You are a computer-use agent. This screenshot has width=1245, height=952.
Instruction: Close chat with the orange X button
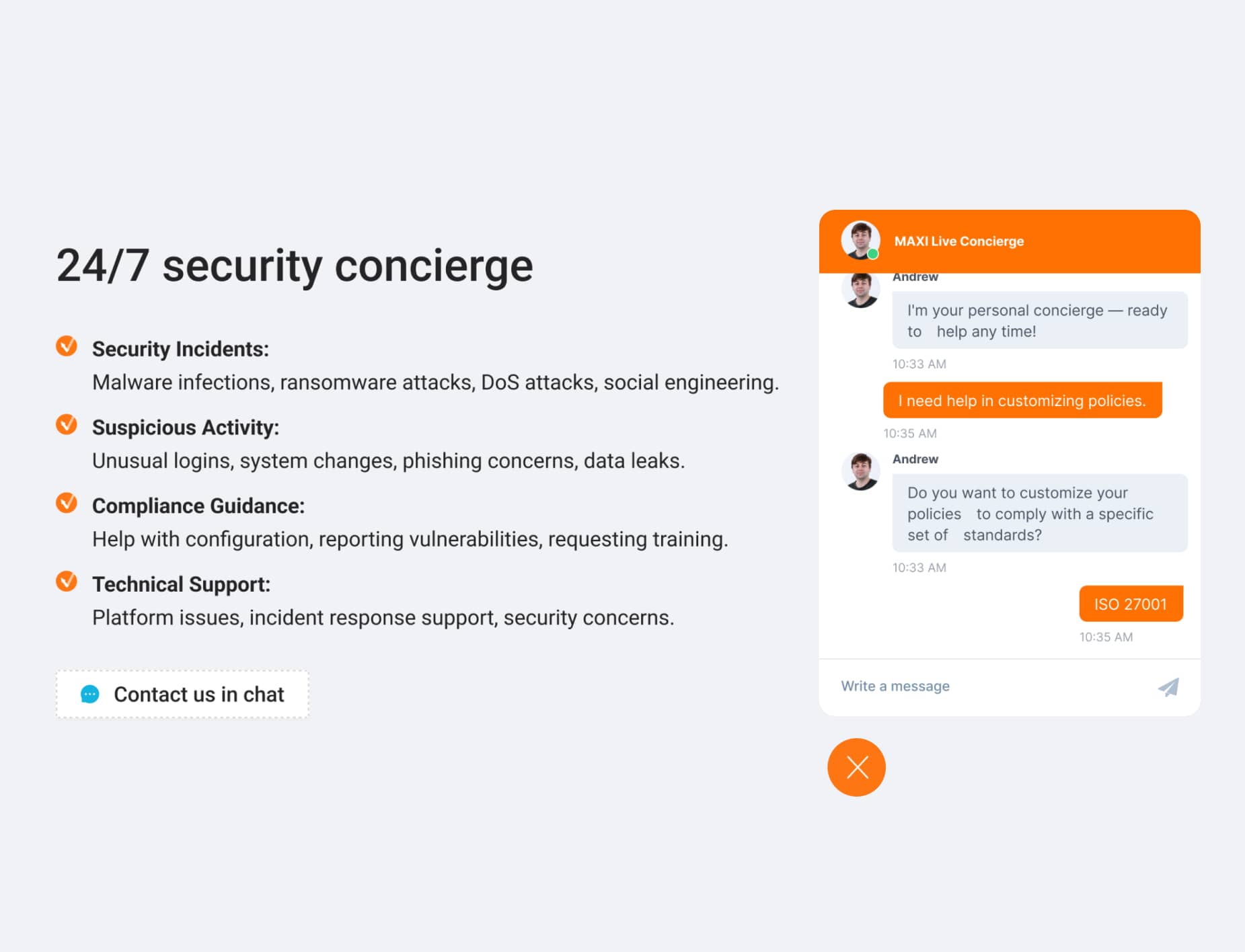[856, 767]
